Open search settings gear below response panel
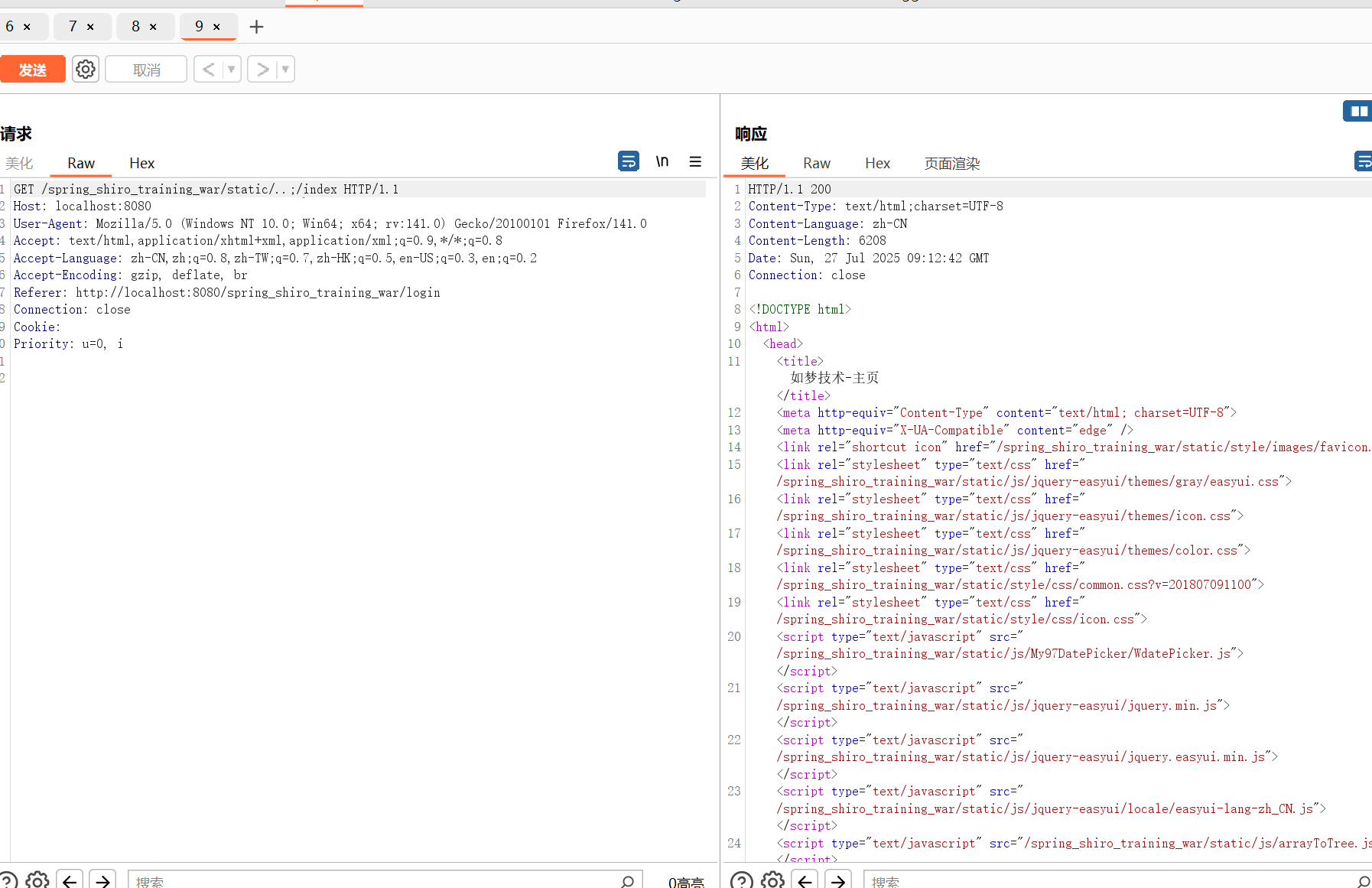 (x=773, y=881)
